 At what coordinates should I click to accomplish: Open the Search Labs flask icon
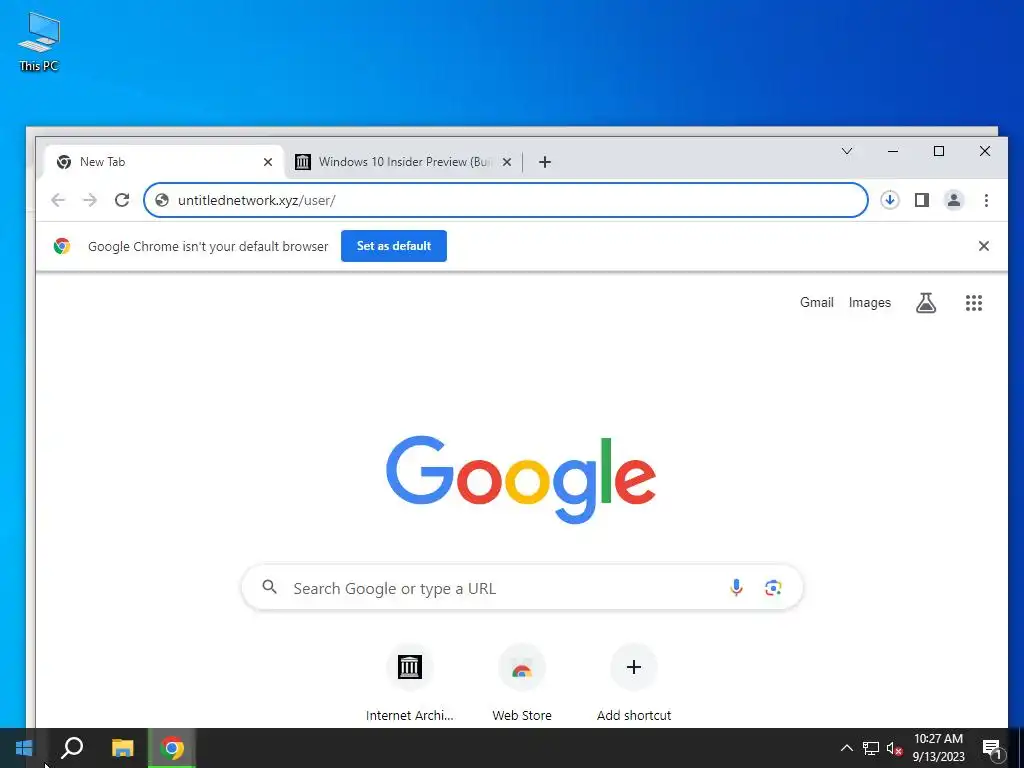click(x=926, y=302)
